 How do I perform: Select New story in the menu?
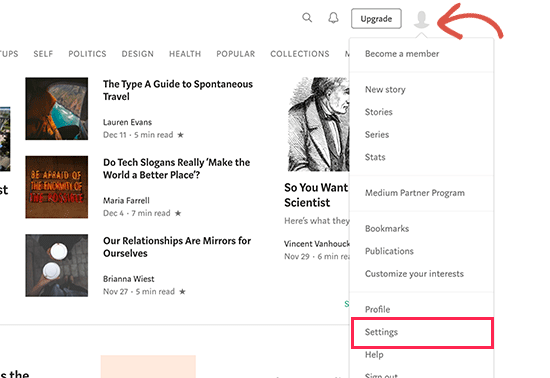tap(385, 89)
